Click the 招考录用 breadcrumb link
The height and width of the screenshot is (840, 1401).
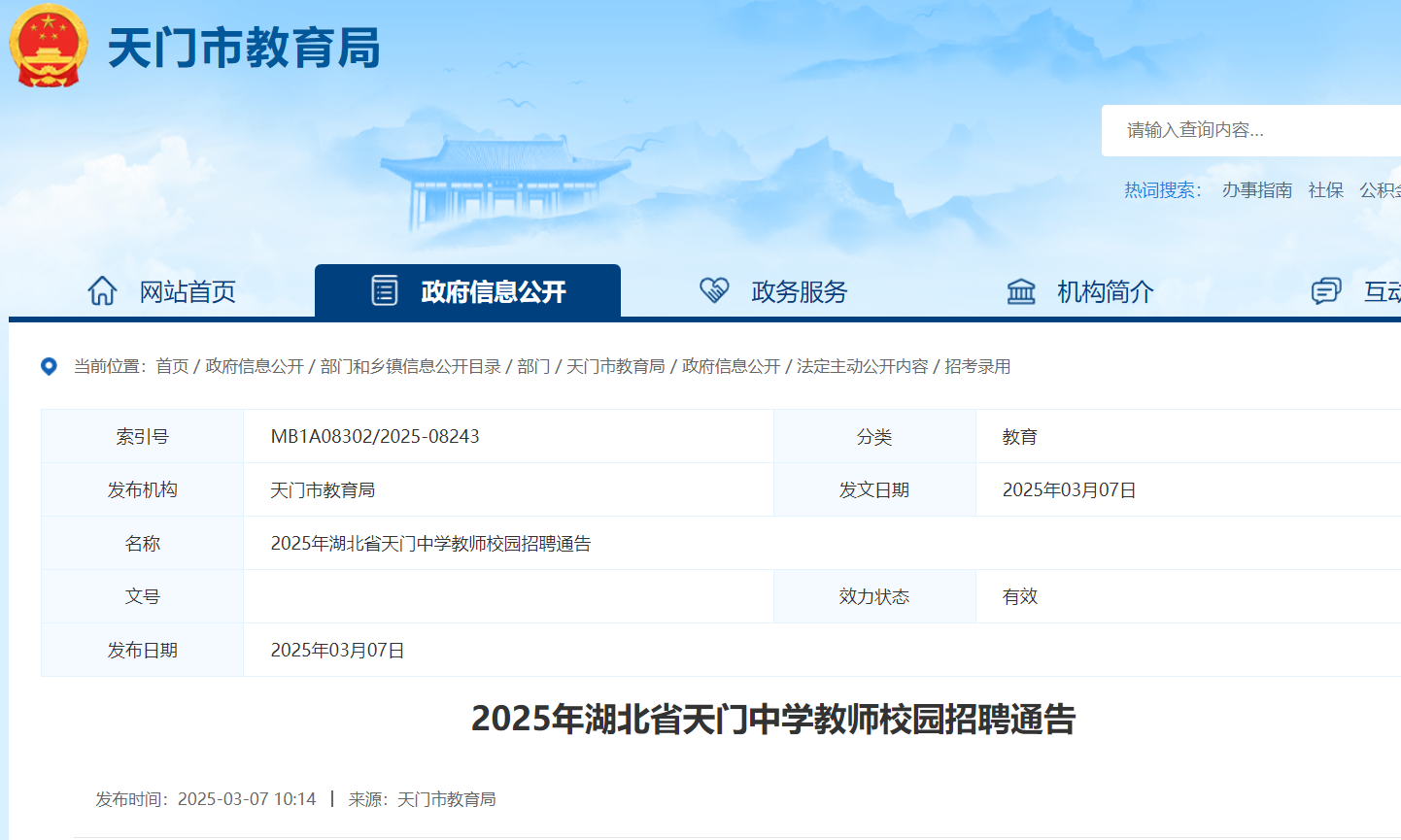tap(977, 366)
